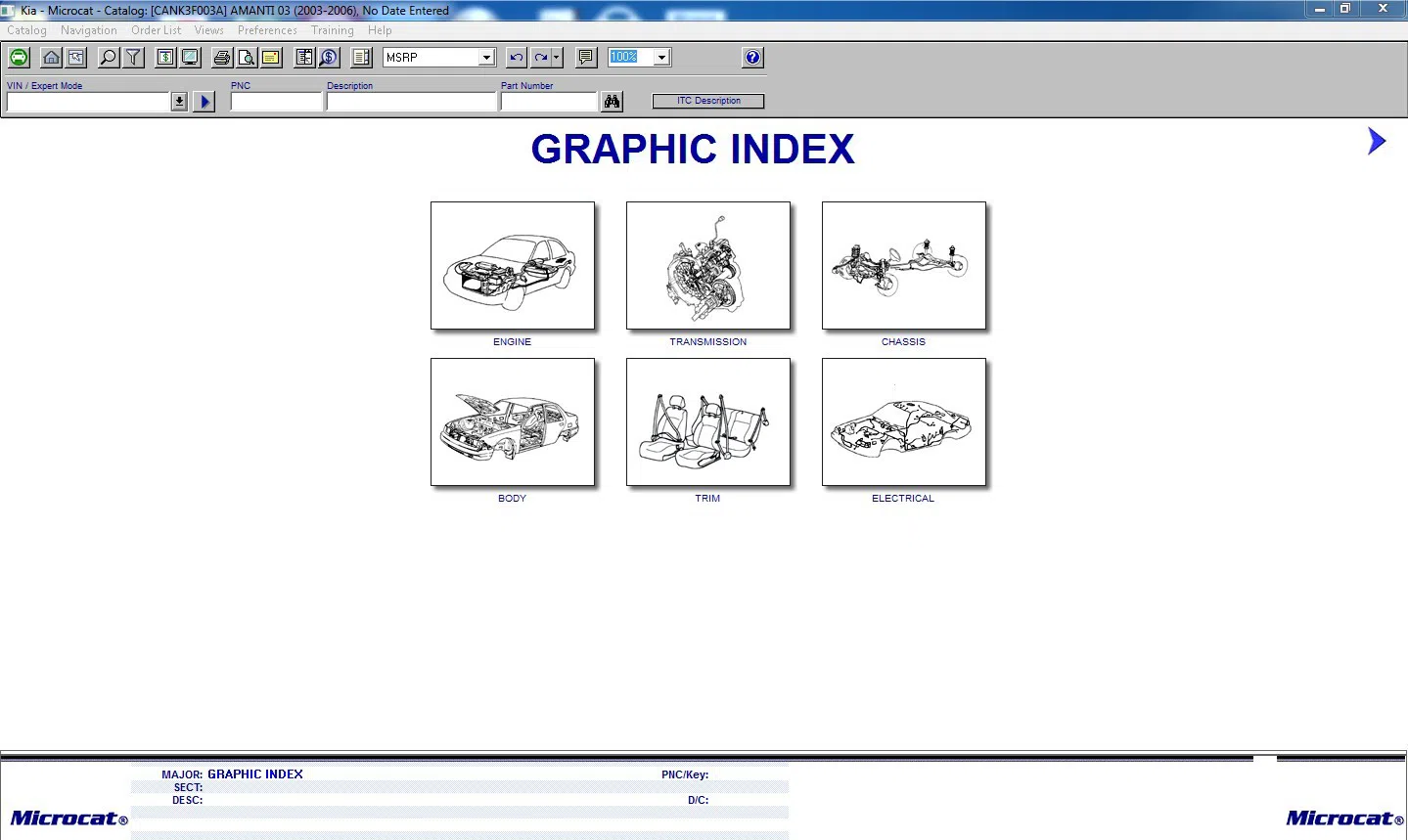This screenshot has width=1408, height=840.
Task: Click the BODY category label
Action: tap(512, 499)
